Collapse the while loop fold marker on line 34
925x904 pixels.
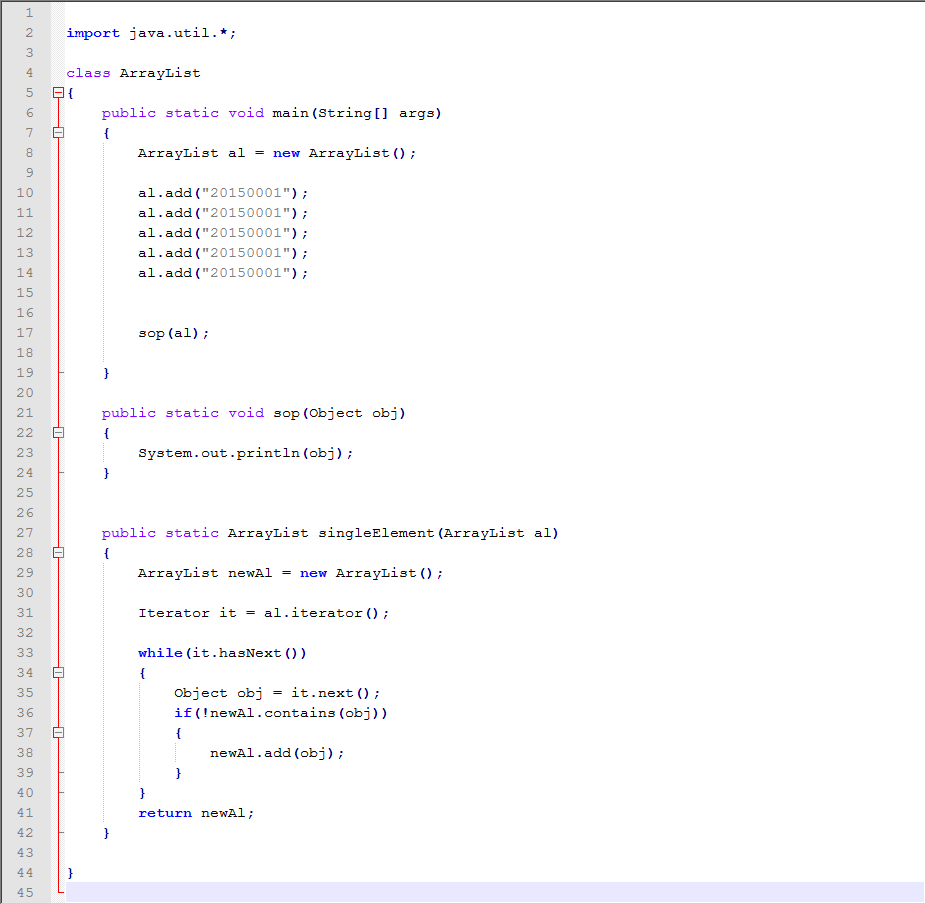58,673
